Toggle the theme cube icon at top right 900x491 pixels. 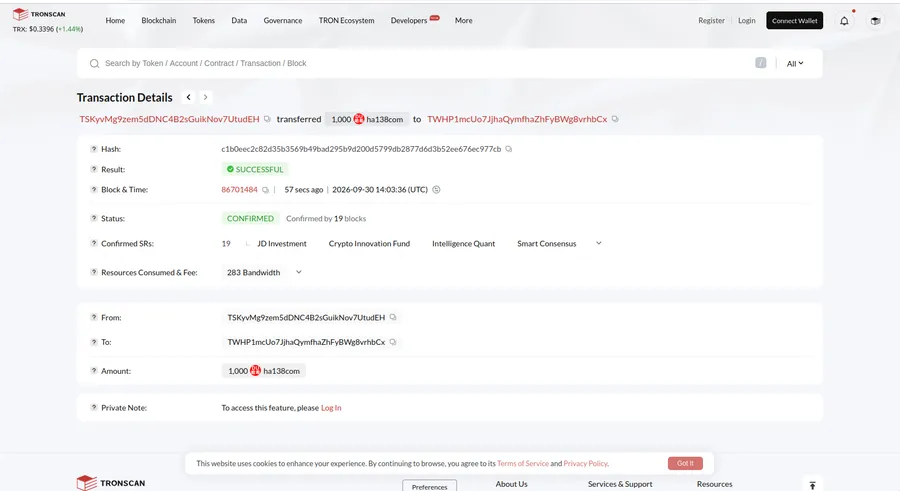pos(875,21)
